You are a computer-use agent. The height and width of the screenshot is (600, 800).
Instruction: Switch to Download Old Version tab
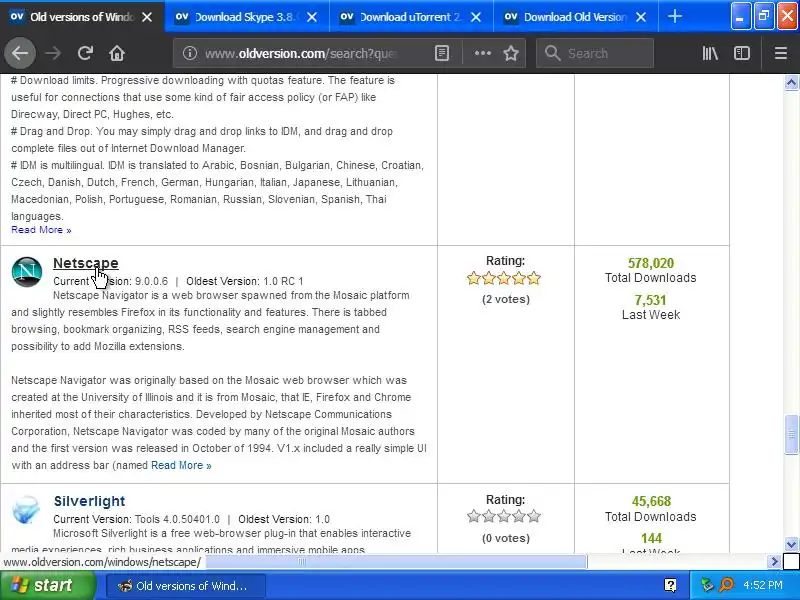pyautogui.click(x=576, y=17)
